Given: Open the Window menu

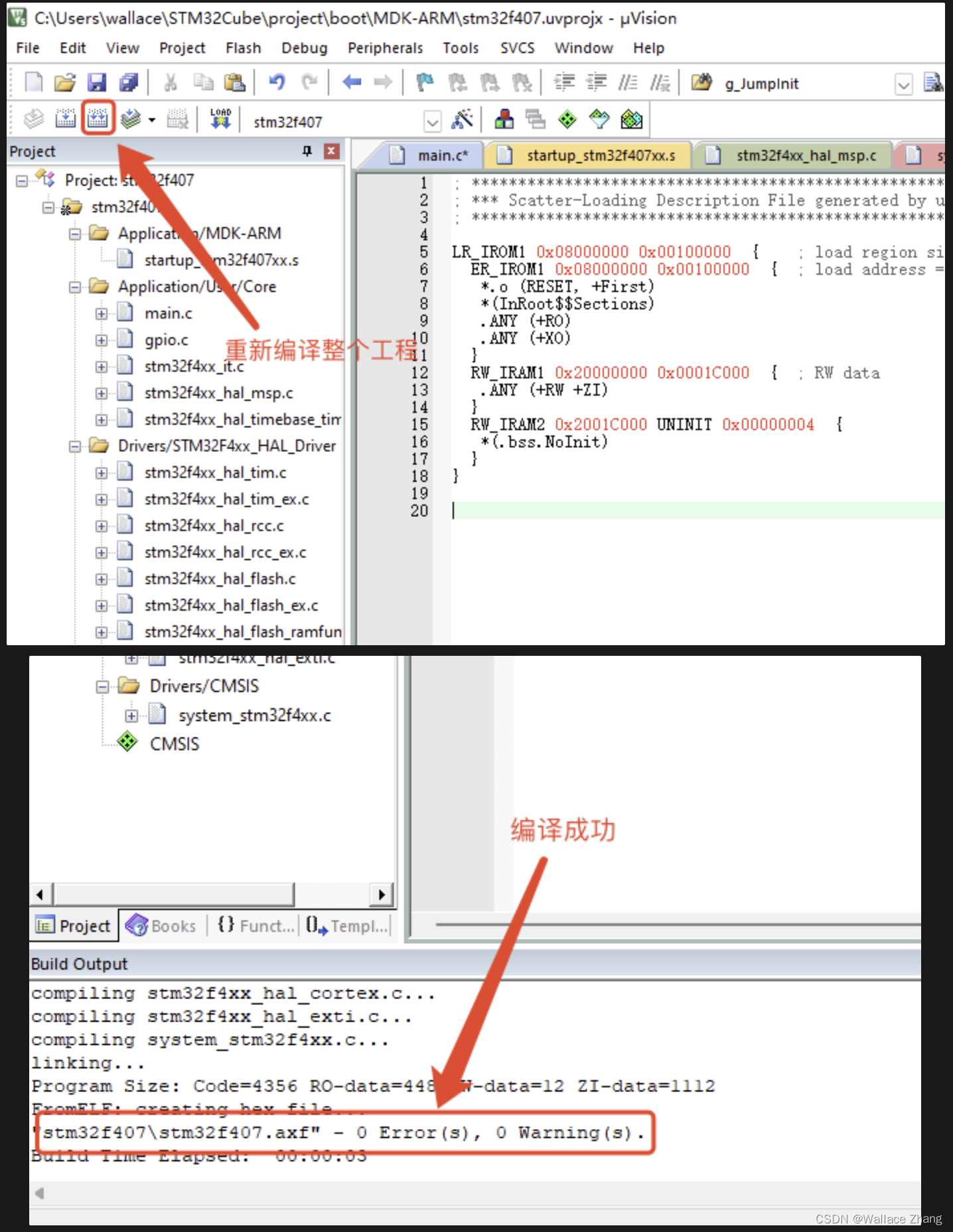Looking at the screenshot, I should [583, 48].
